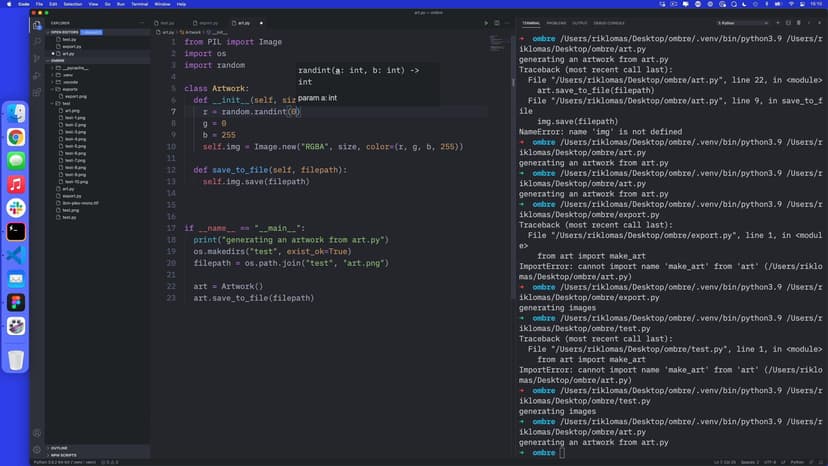
Task: Expand the Outline section
Action: tap(60, 448)
